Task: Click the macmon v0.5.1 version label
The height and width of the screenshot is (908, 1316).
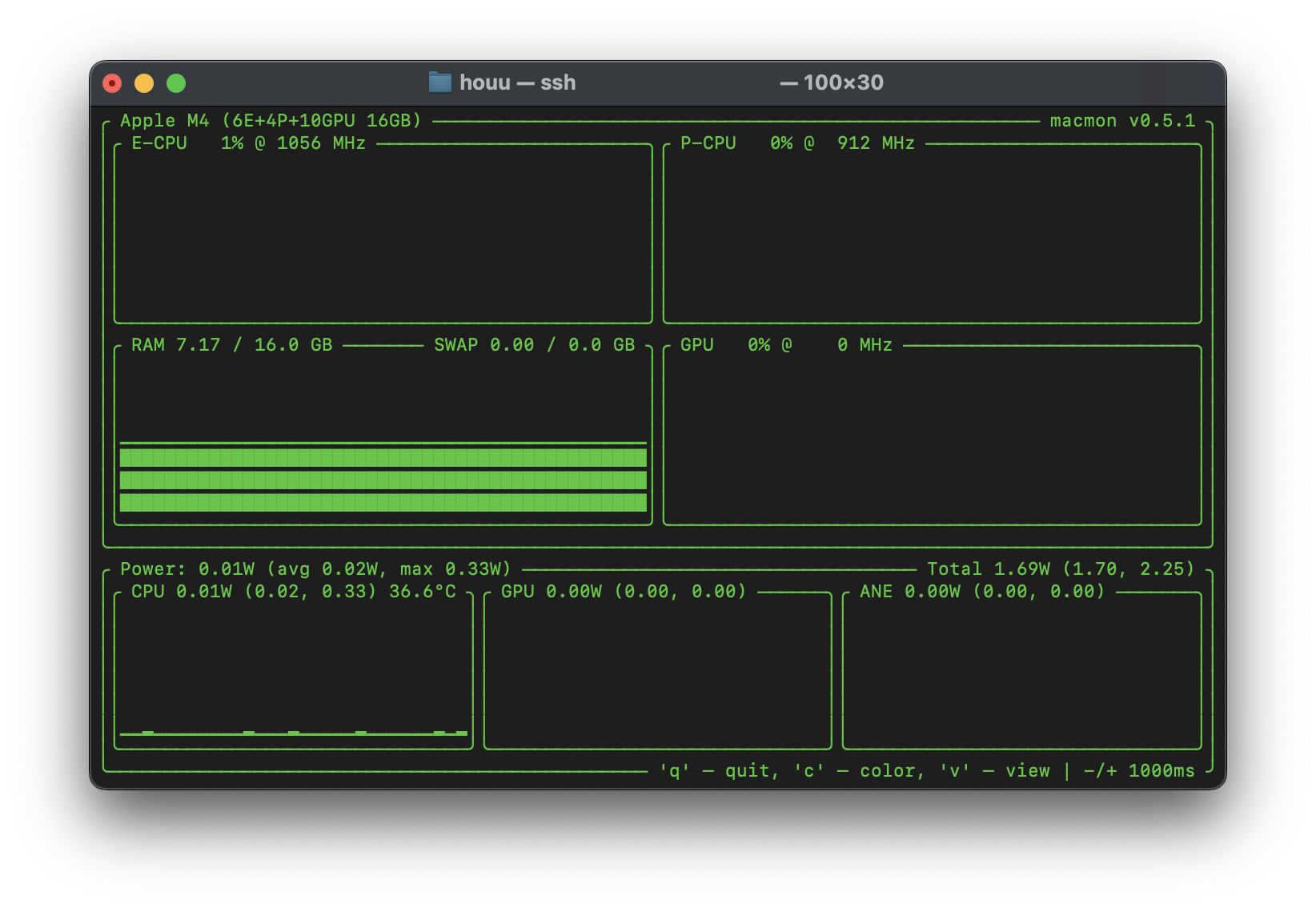Action: pos(1121,120)
